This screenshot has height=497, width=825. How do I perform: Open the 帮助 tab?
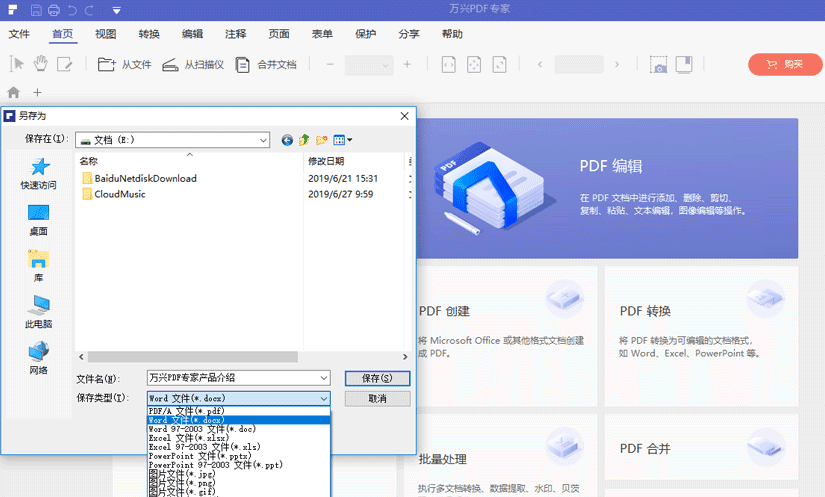pyautogui.click(x=452, y=34)
